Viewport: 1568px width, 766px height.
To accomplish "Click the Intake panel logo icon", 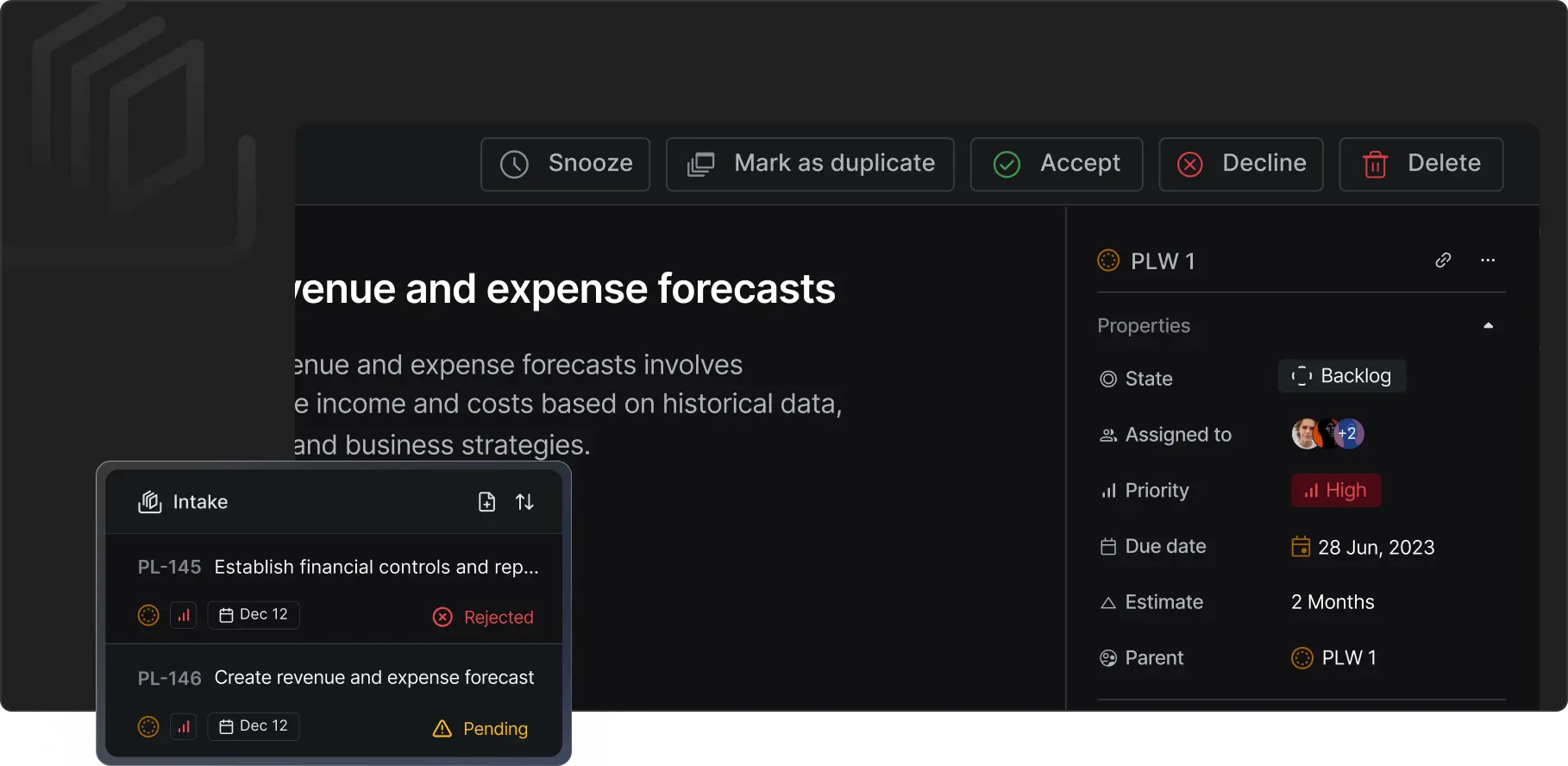I will (x=150, y=502).
